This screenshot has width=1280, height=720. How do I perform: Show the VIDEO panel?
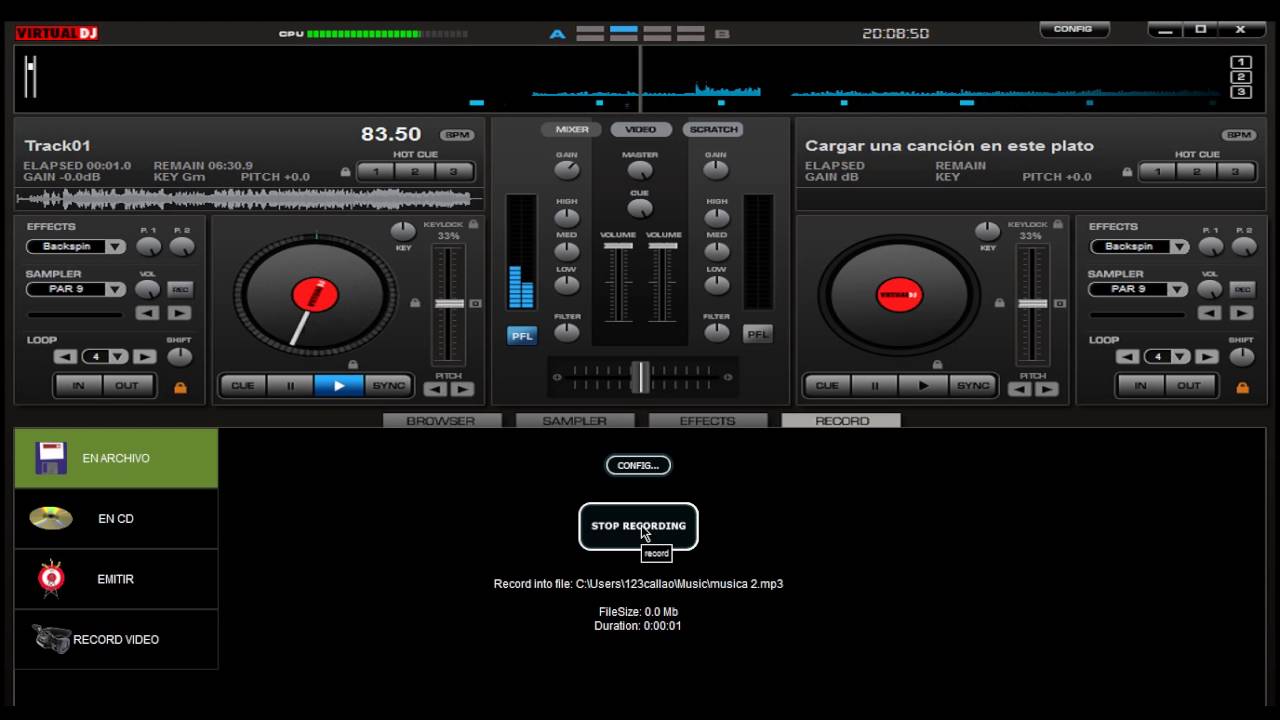point(641,129)
